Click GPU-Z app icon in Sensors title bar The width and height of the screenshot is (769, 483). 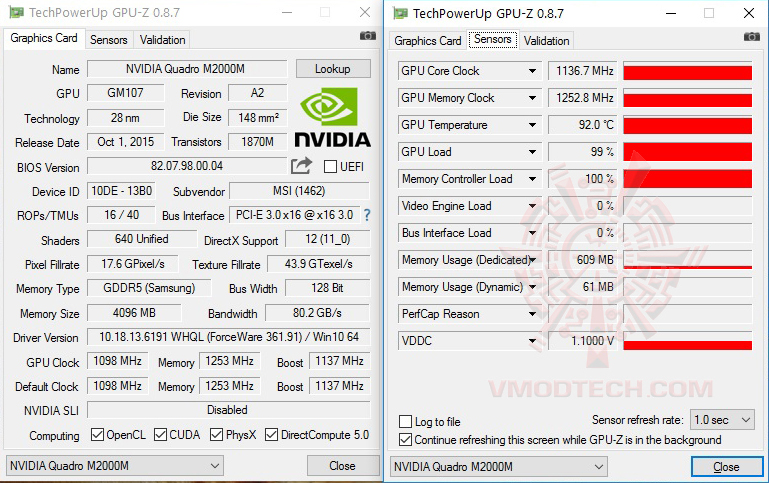click(x=399, y=13)
